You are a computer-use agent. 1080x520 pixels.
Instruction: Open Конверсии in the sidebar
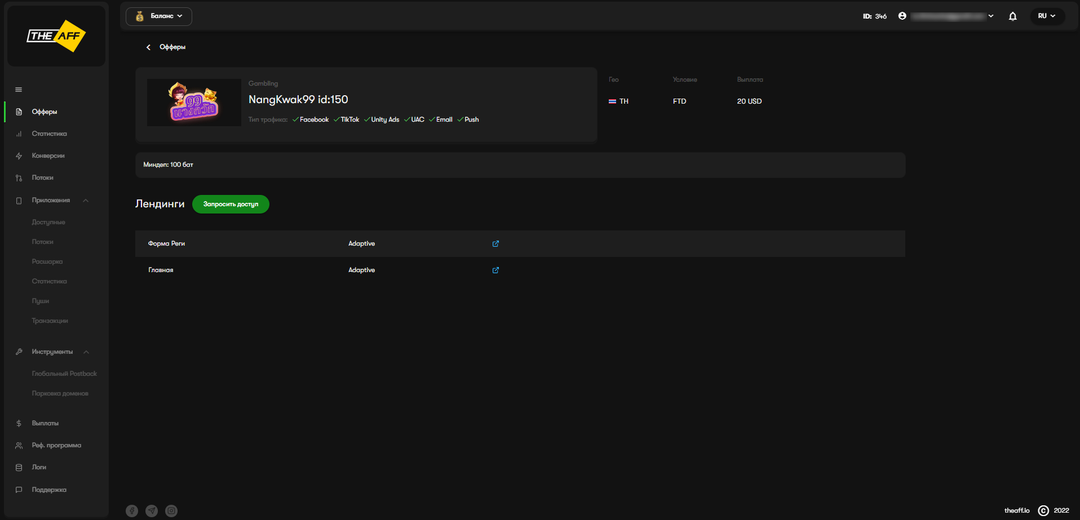(48, 156)
